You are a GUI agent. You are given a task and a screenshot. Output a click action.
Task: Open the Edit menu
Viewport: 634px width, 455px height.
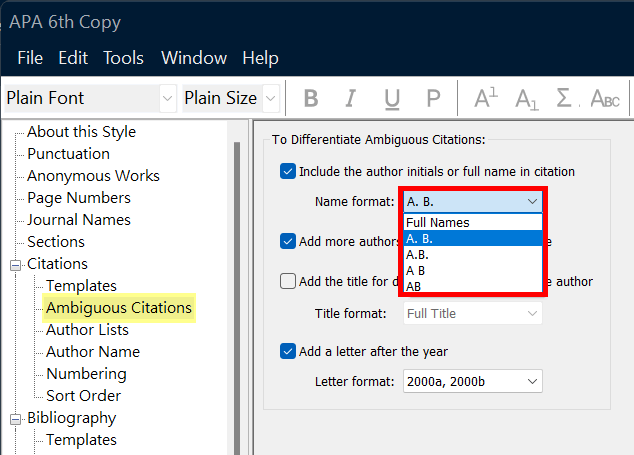click(73, 58)
